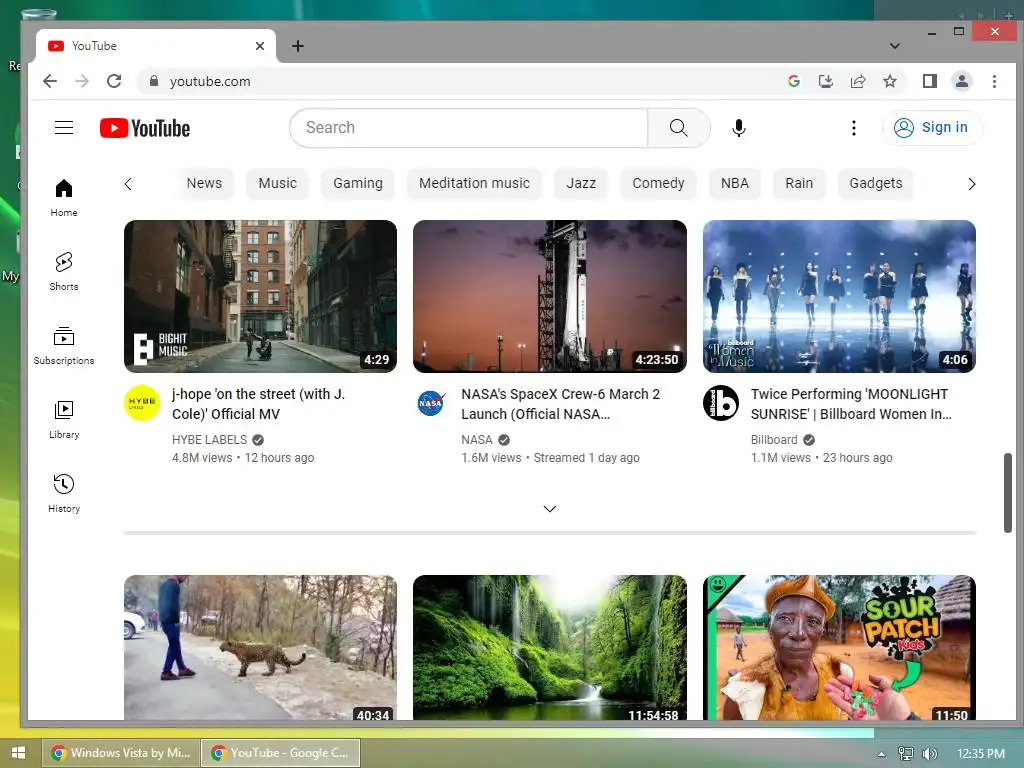Viewport: 1024px width, 768px height.
Task: Open NASA channel avatar
Action: (x=431, y=402)
